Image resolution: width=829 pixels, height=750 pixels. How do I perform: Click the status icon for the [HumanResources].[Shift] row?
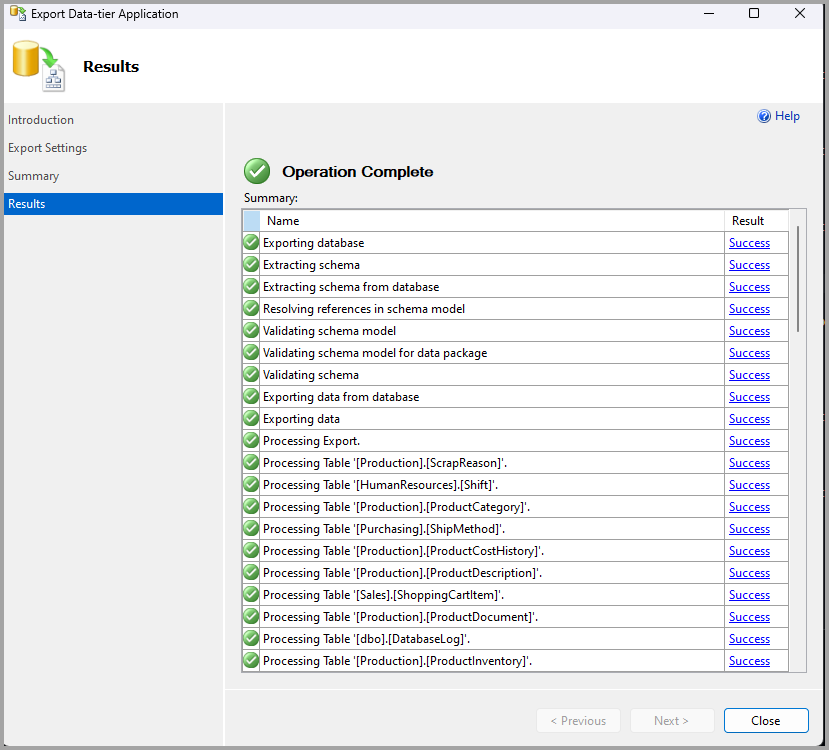(251, 485)
